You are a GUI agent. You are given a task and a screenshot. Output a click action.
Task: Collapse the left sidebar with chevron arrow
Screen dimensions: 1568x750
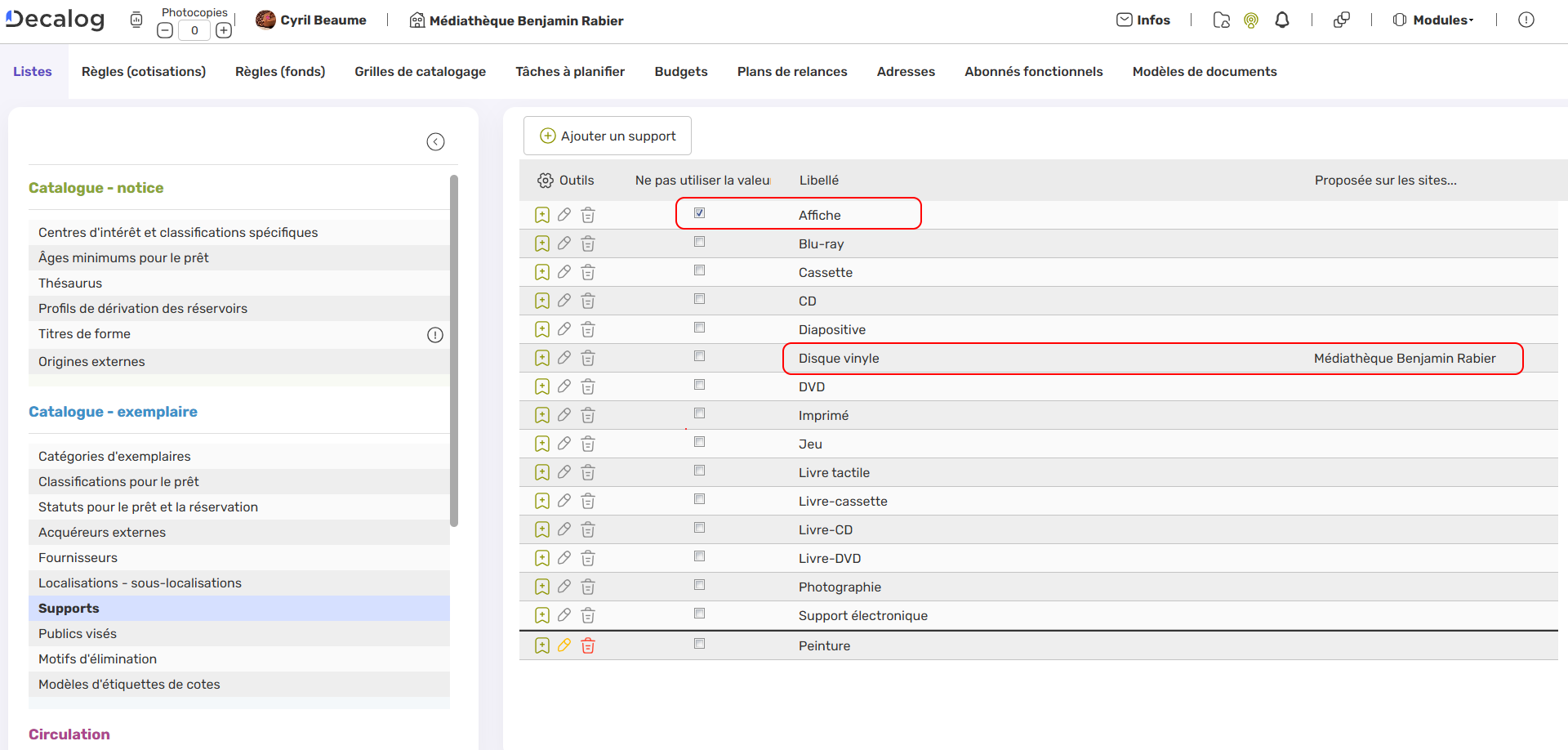436,142
